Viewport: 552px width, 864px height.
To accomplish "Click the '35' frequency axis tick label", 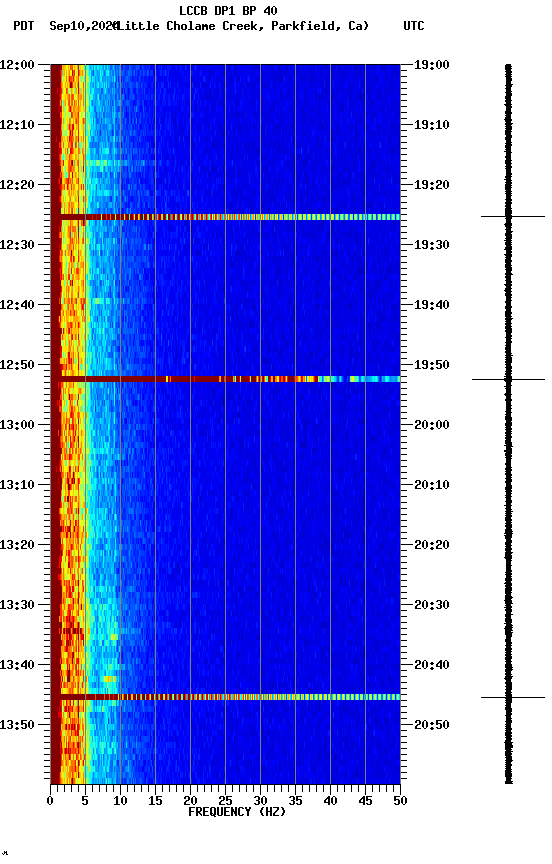I will (x=295, y=801).
